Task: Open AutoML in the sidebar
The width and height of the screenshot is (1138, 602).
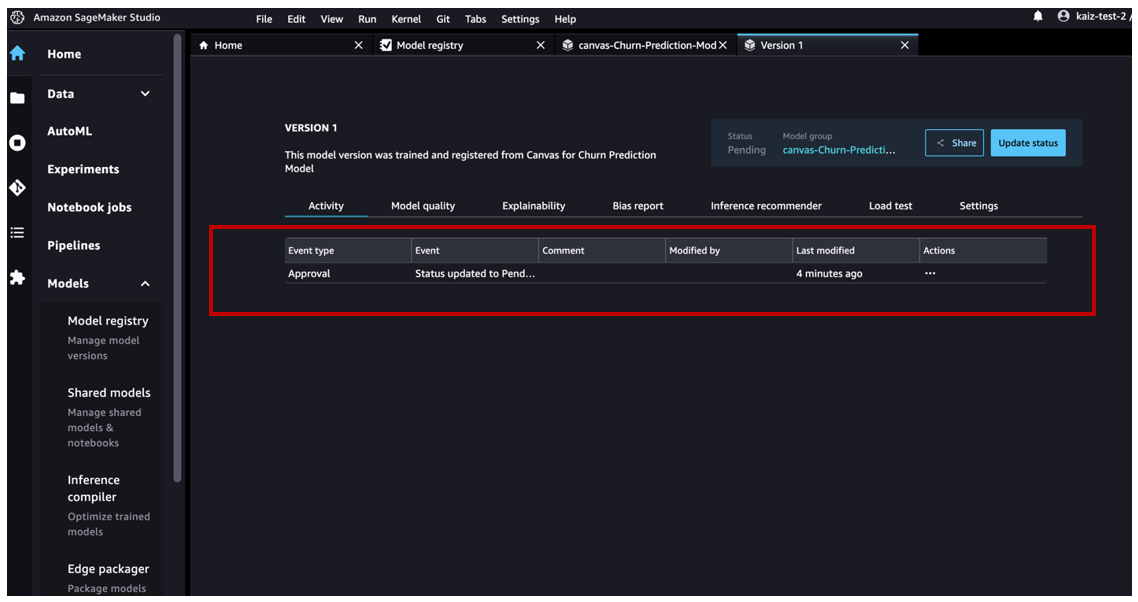Action: click(70, 131)
